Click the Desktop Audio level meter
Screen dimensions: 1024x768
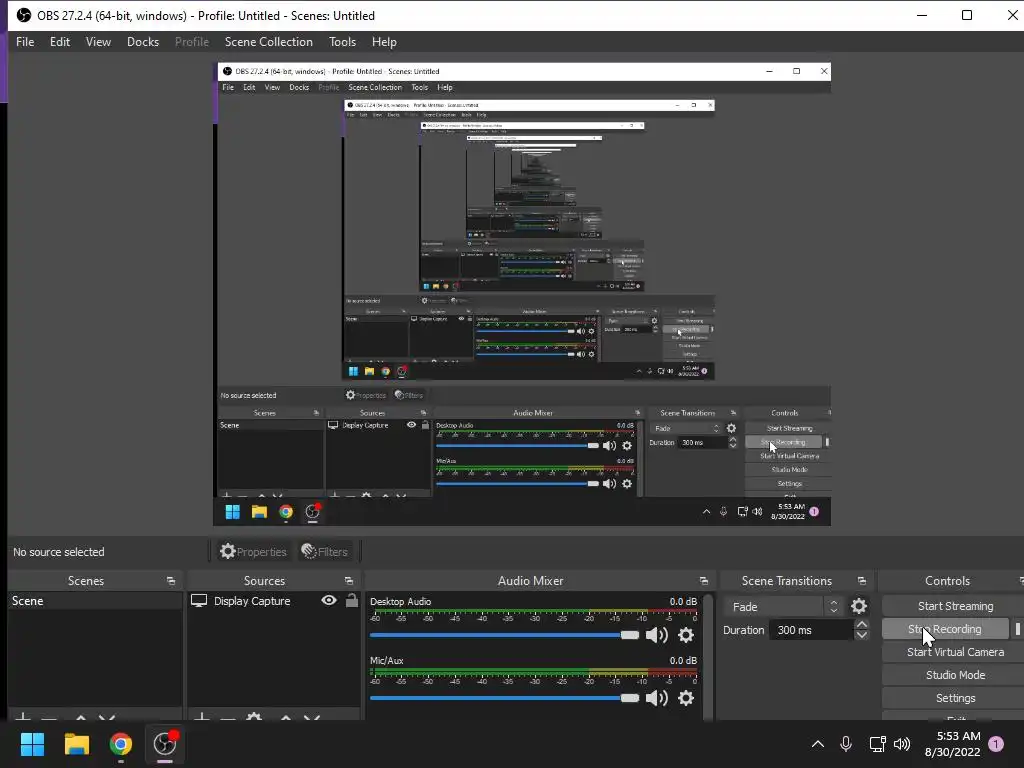point(533,613)
